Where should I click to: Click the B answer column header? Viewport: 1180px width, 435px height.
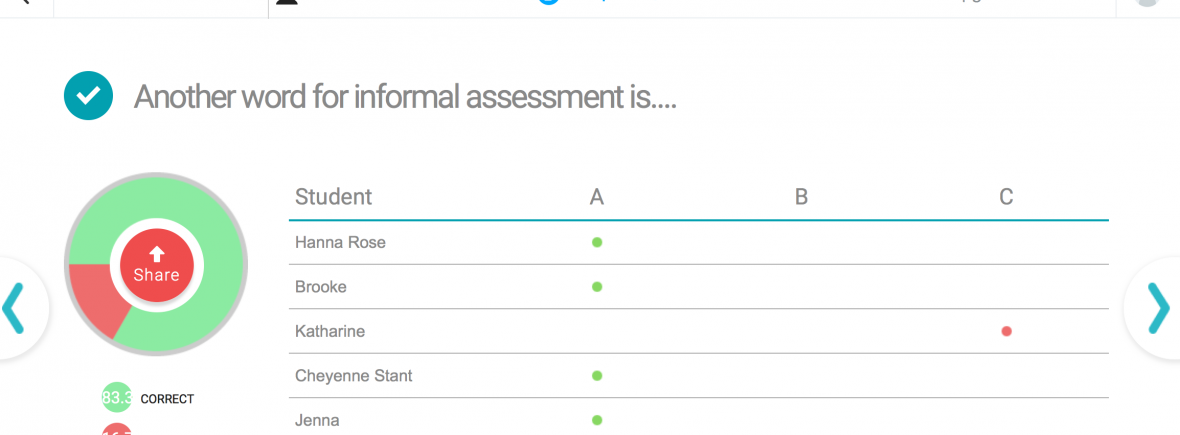(801, 197)
